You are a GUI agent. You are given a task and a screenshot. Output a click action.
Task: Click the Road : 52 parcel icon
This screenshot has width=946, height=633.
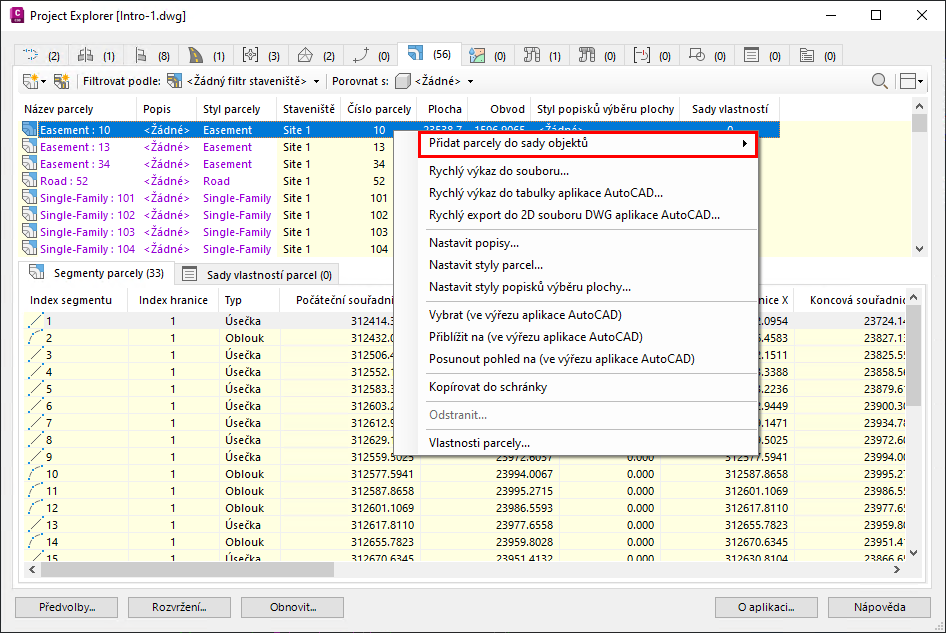30,181
